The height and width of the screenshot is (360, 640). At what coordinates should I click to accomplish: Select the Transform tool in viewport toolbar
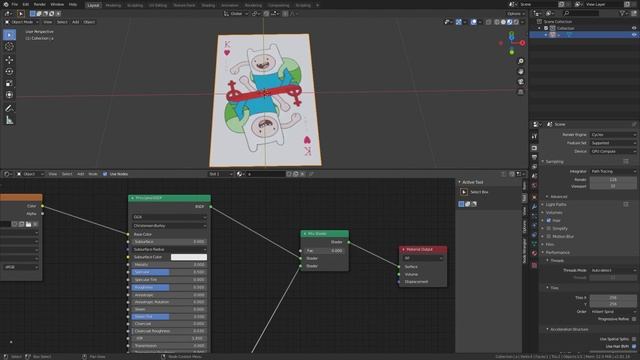[9, 95]
